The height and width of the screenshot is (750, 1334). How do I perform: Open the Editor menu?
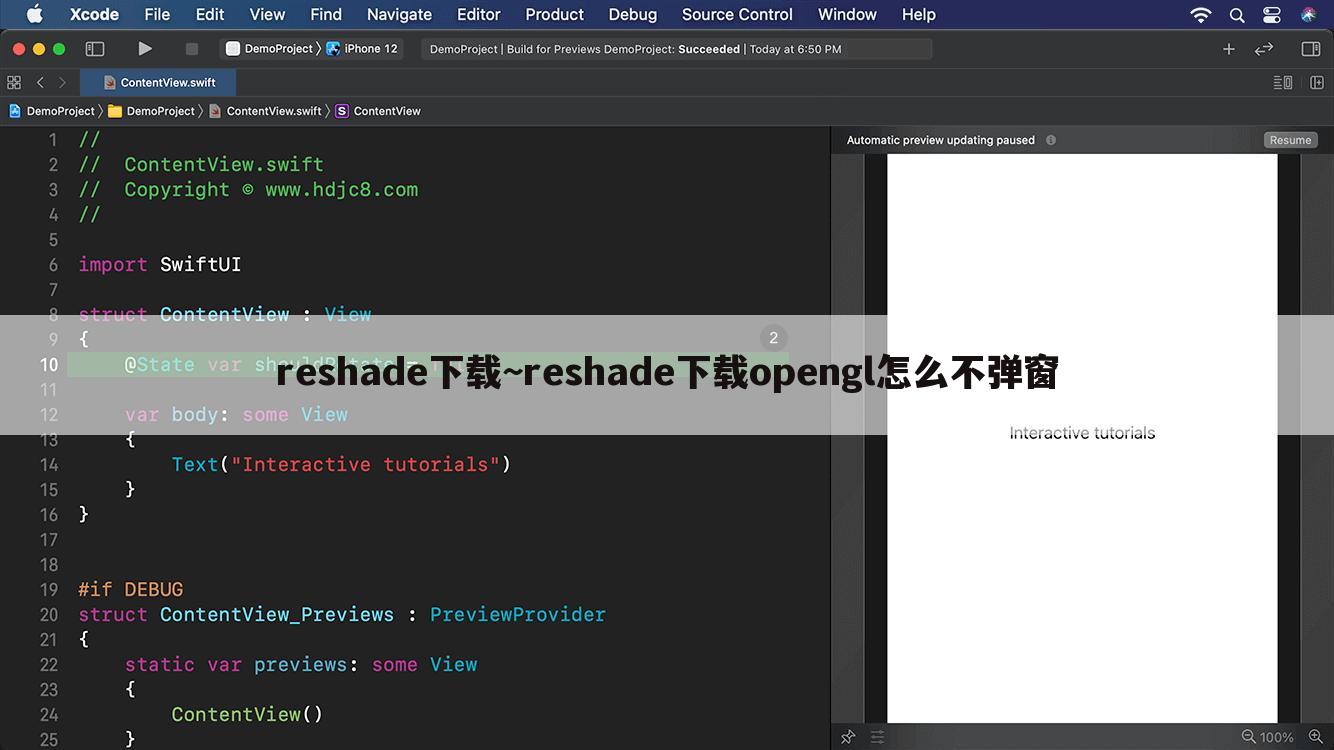point(478,14)
